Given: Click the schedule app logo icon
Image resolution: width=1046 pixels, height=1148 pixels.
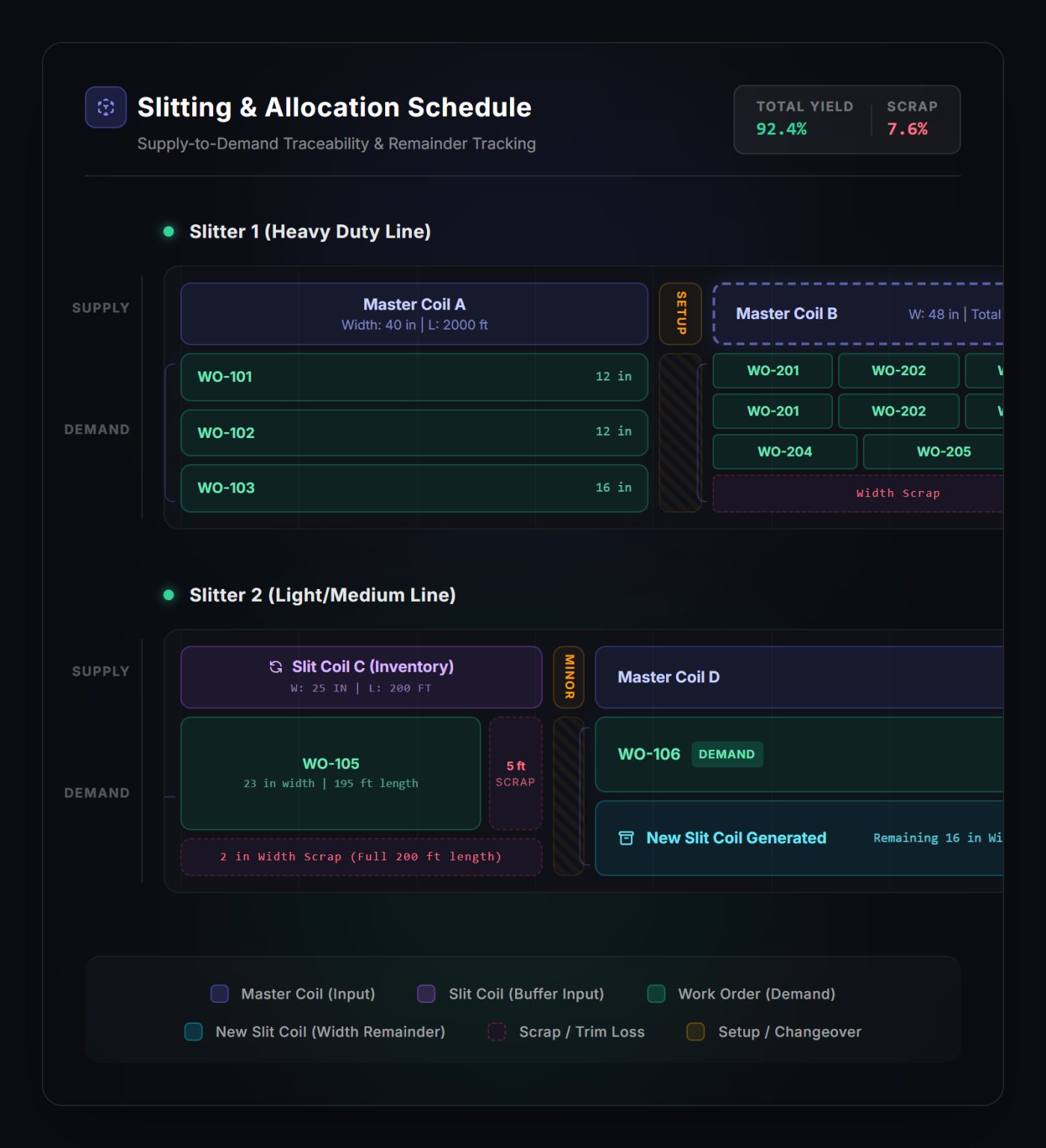Looking at the screenshot, I should point(105,107).
